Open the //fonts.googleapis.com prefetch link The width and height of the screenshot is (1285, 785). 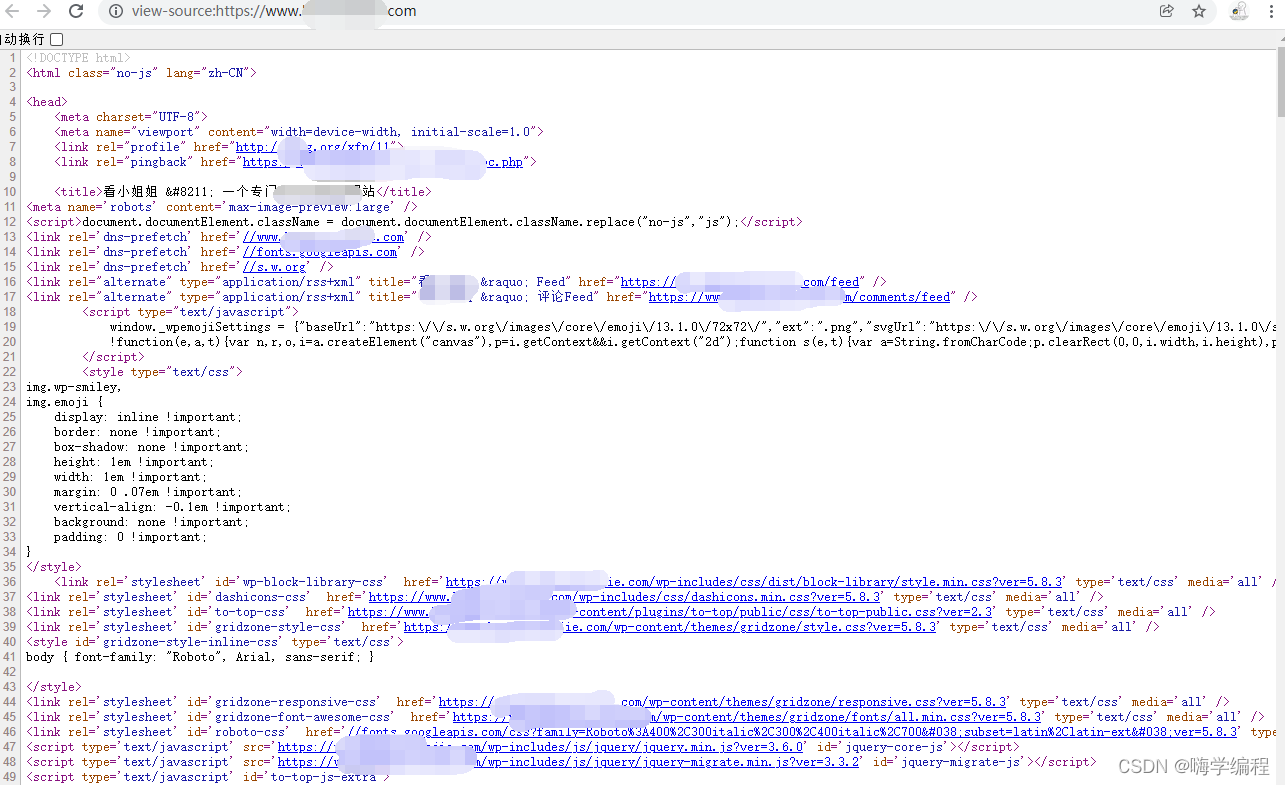point(319,252)
